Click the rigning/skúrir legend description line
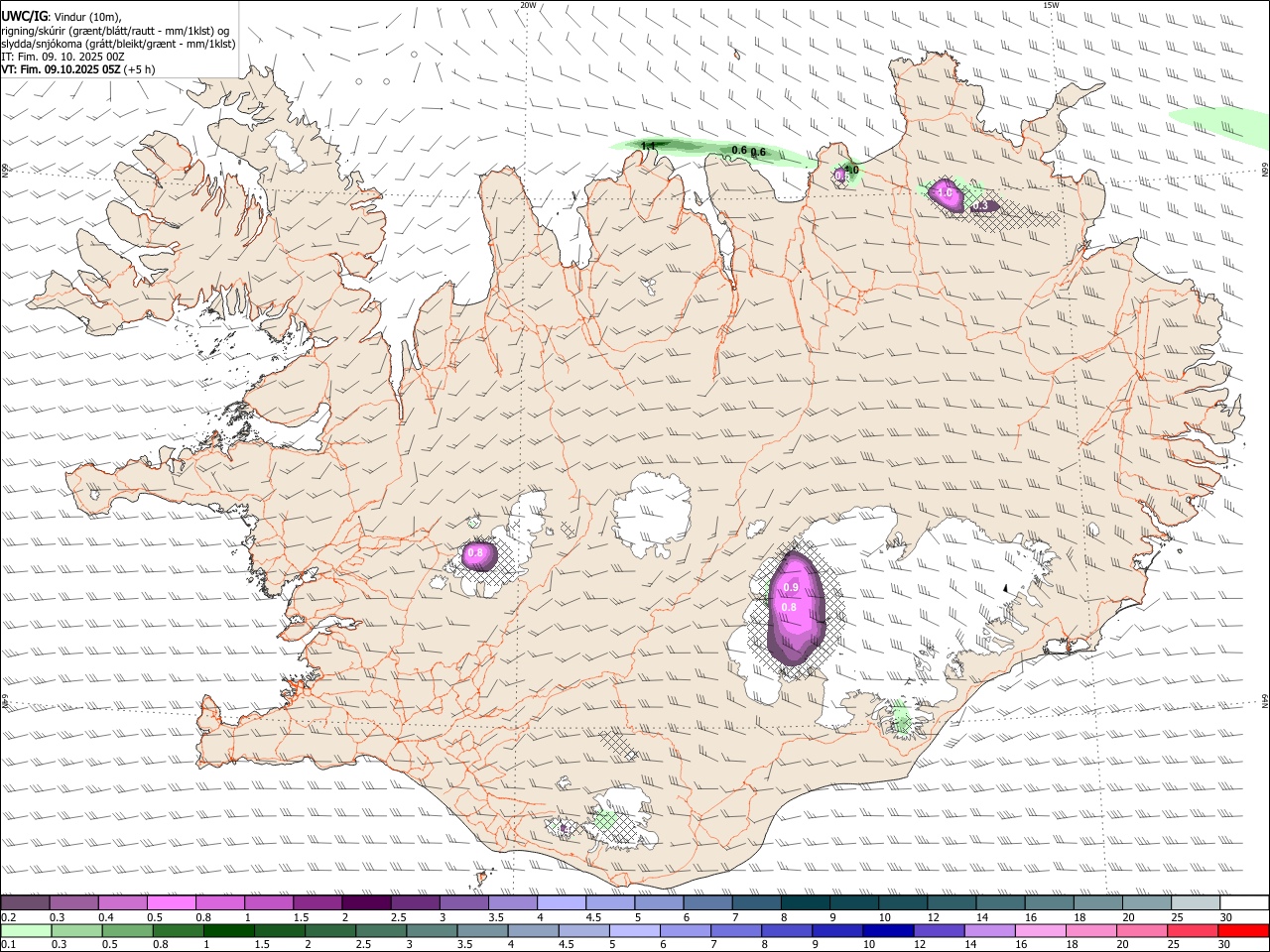This screenshot has height=952, width=1270. point(114,30)
